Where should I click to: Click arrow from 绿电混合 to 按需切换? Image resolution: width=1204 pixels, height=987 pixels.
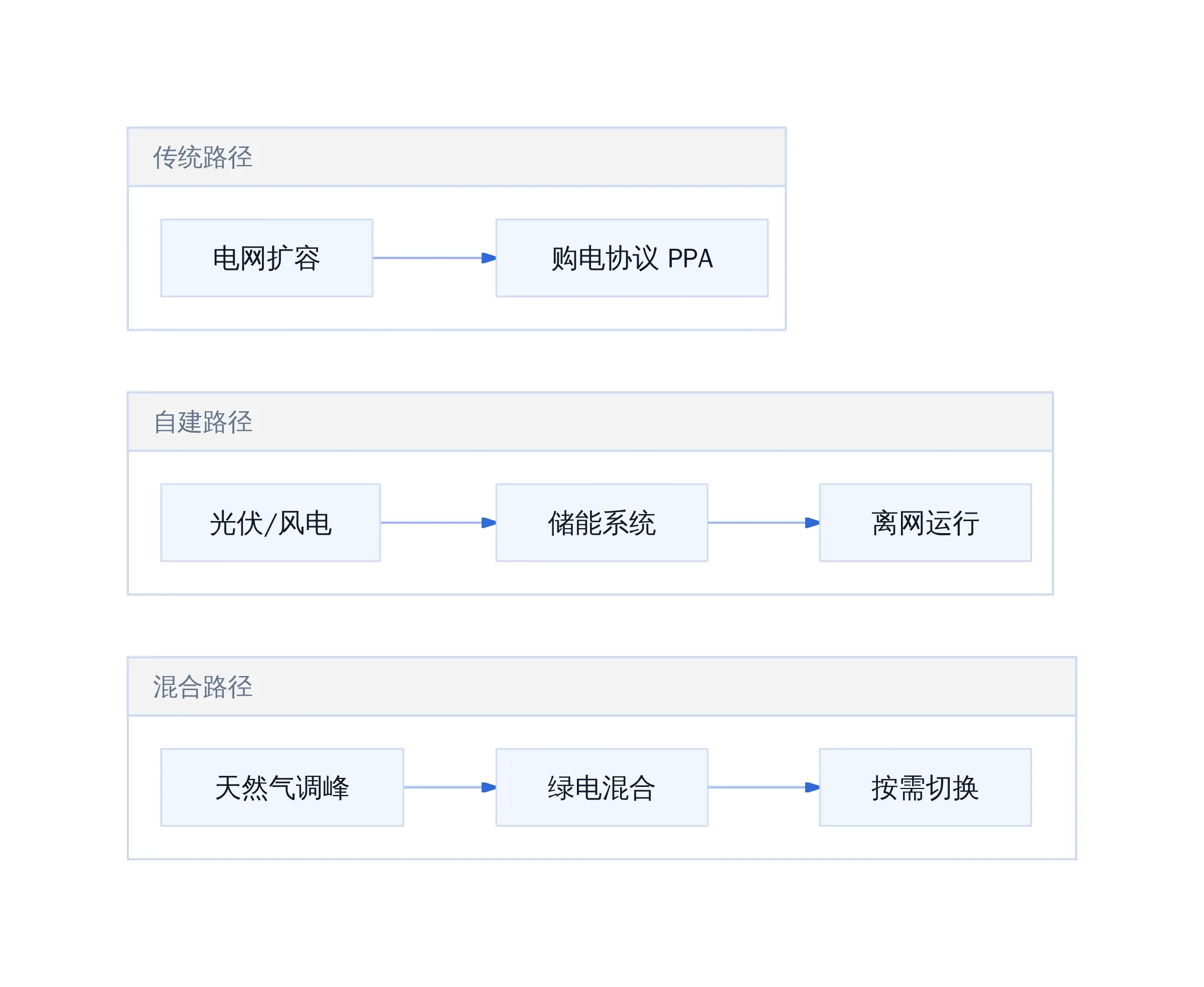764,787
